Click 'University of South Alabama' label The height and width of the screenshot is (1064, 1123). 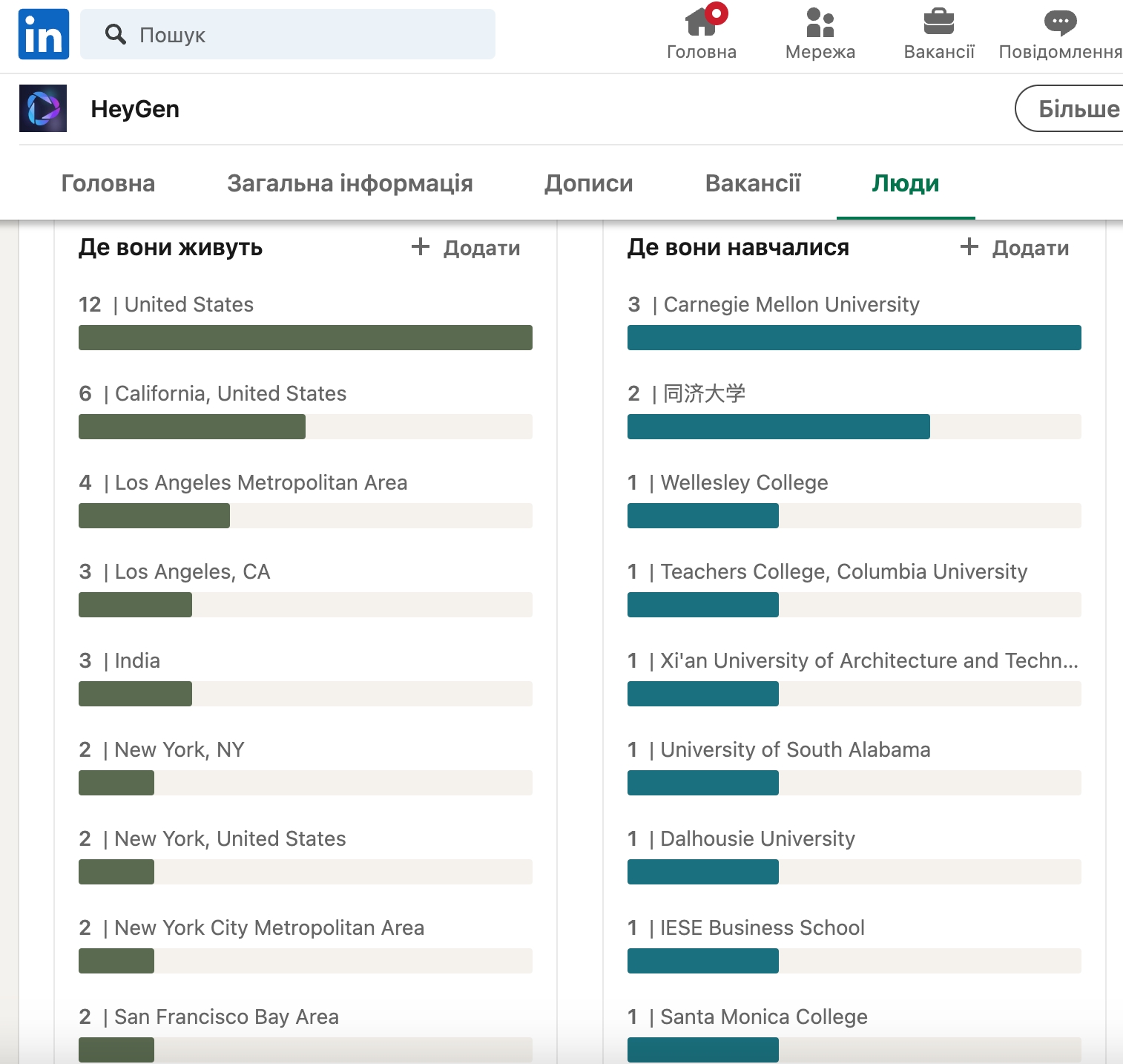[x=795, y=749]
